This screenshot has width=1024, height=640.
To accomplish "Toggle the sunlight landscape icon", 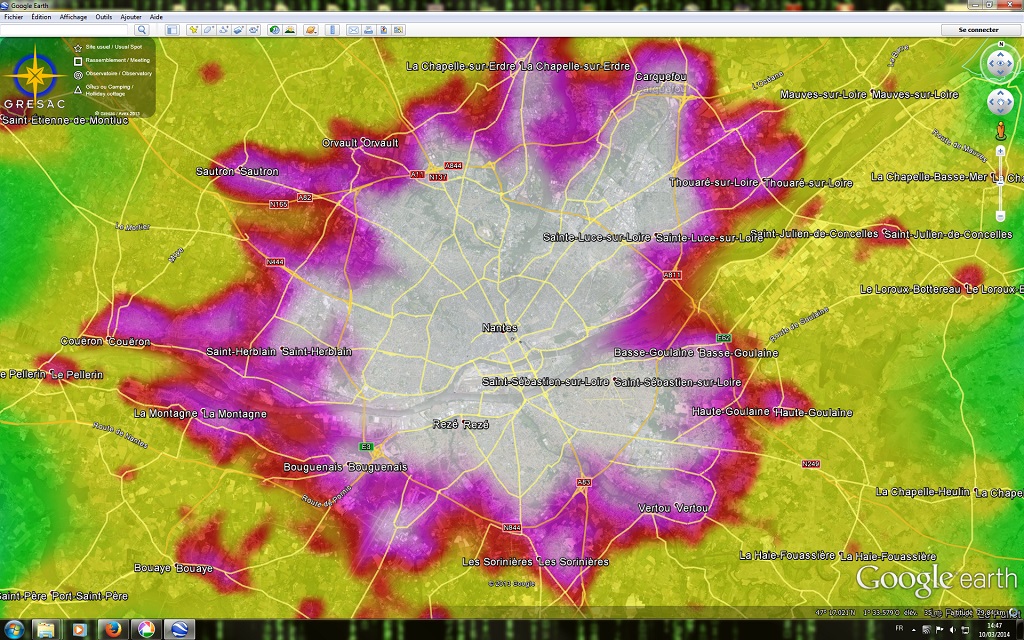I will [x=289, y=29].
